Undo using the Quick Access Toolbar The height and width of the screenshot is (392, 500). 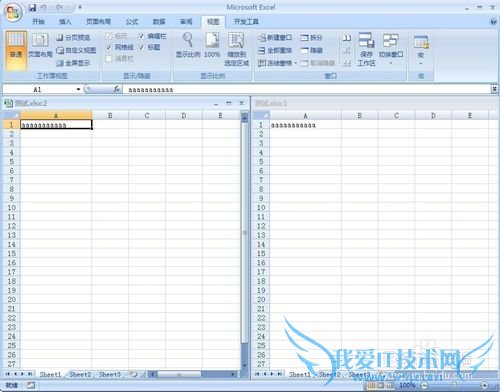click(x=44, y=7)
